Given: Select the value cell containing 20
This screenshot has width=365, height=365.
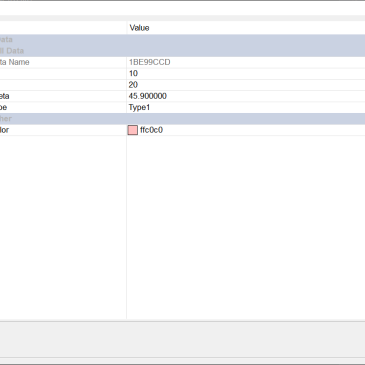Looking at the screenshot, I should (246, 85).
